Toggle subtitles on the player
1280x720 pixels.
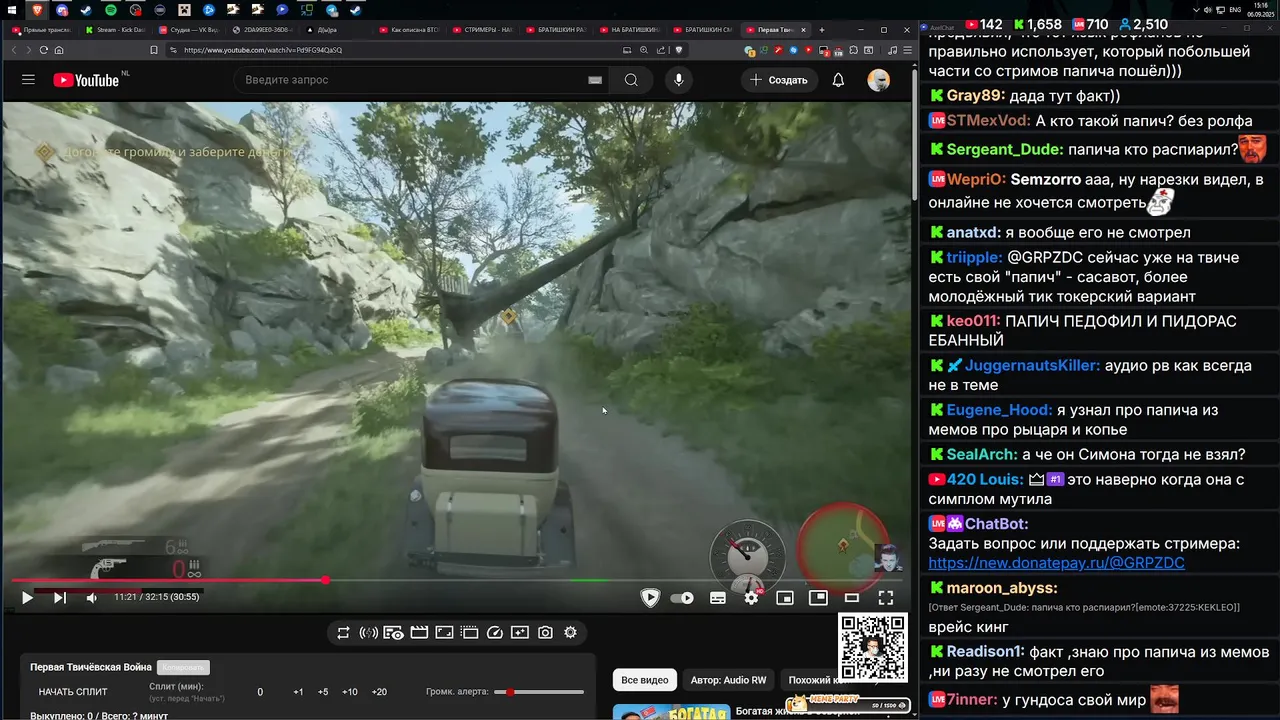coord(717,598)
